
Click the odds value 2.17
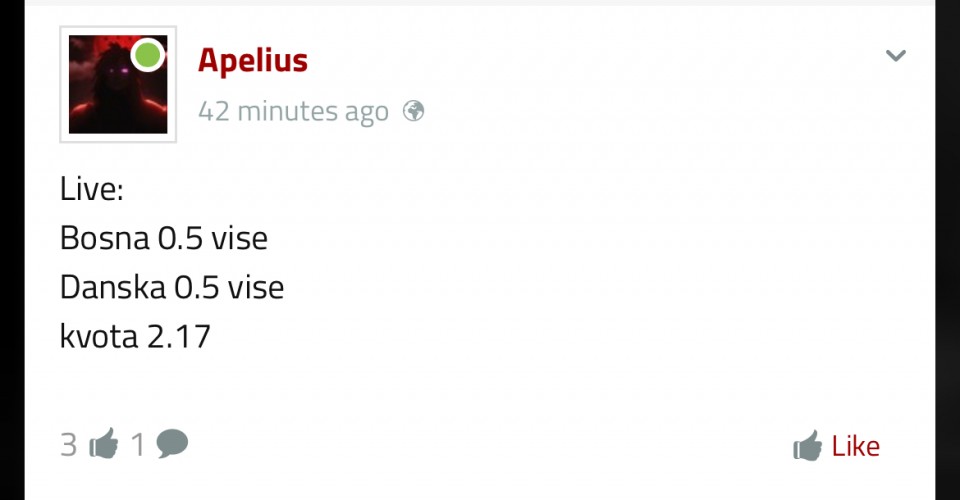click(179, 336)
